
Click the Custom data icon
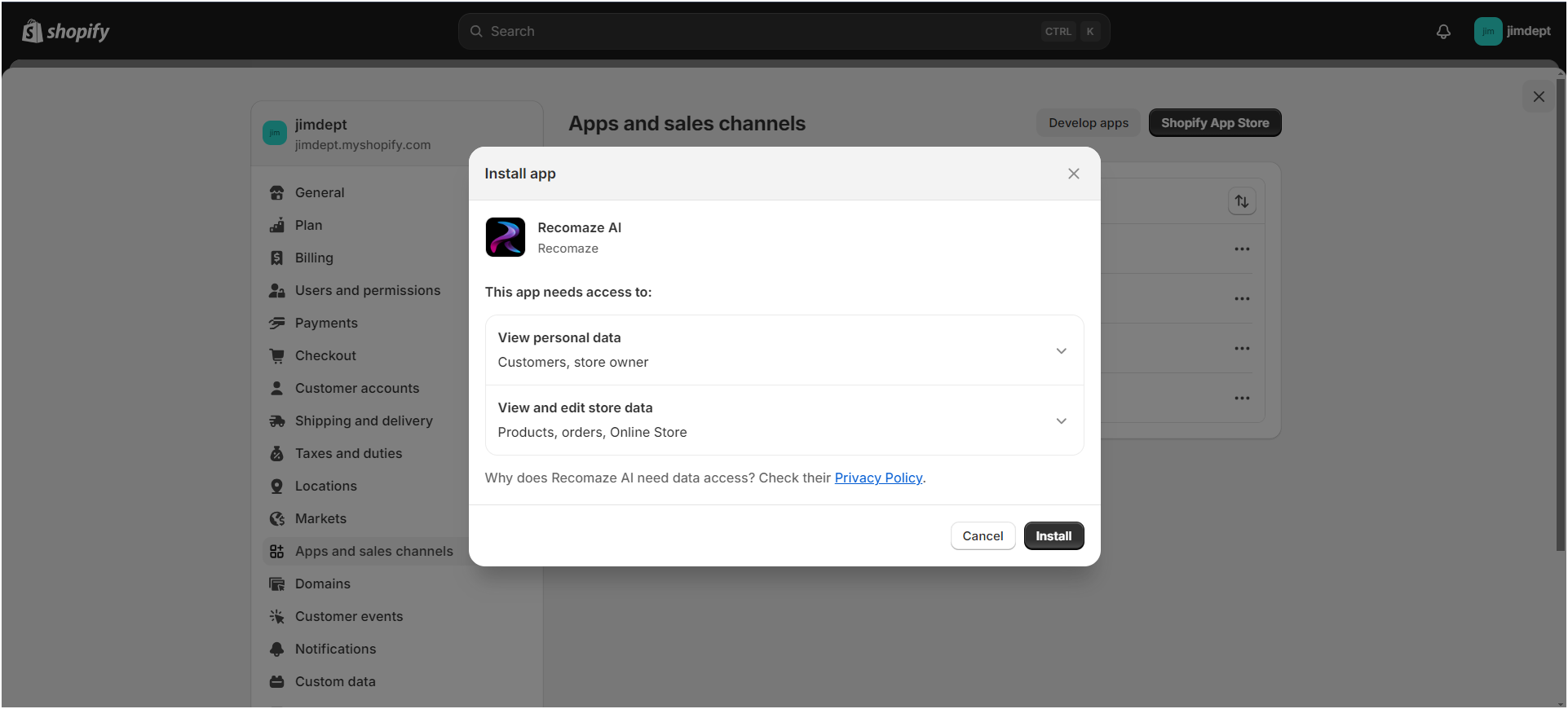tap(277, 681)
